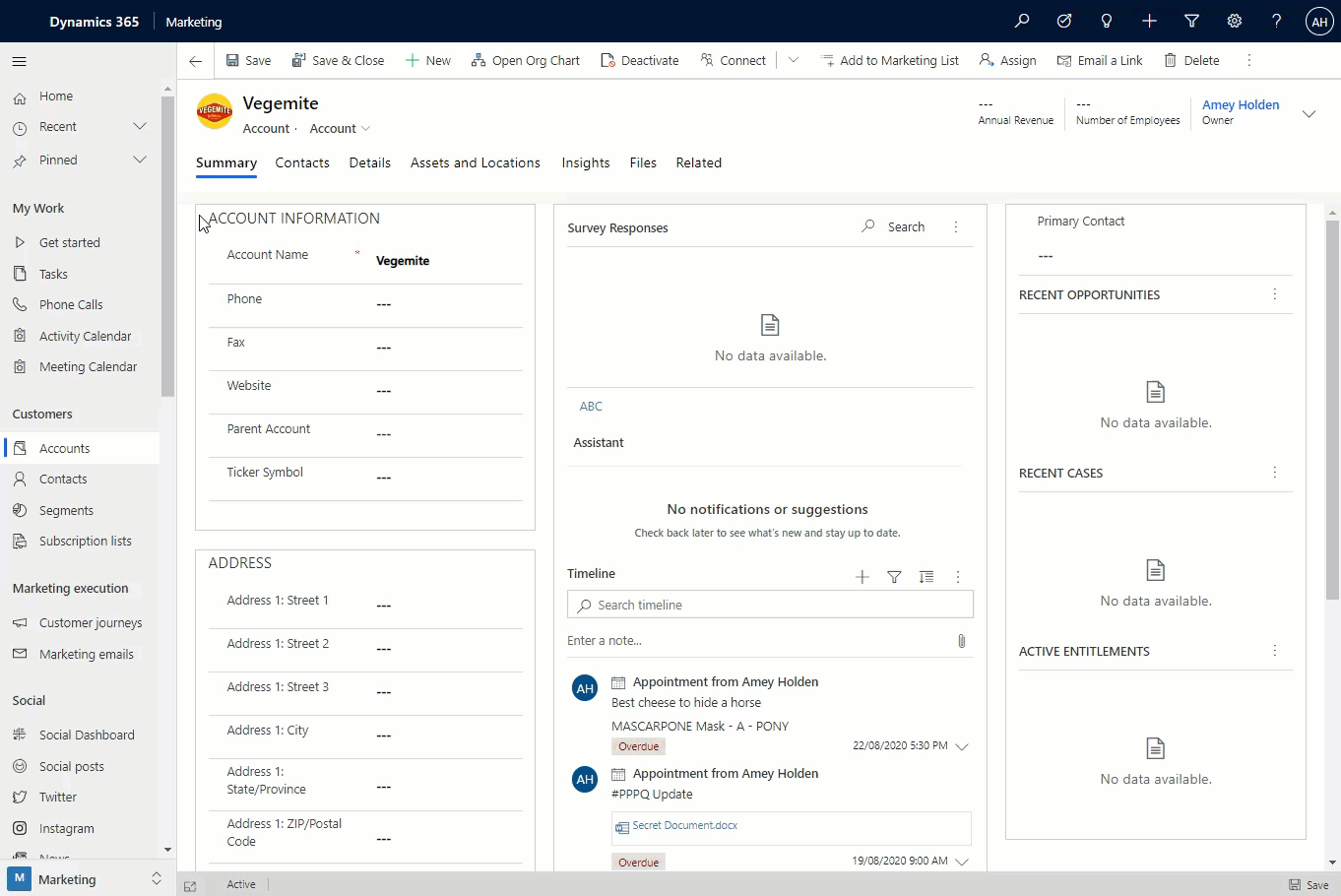Click Save & Close
The height and width of the screenshot is (896, 1341).
tap(338, 60)
